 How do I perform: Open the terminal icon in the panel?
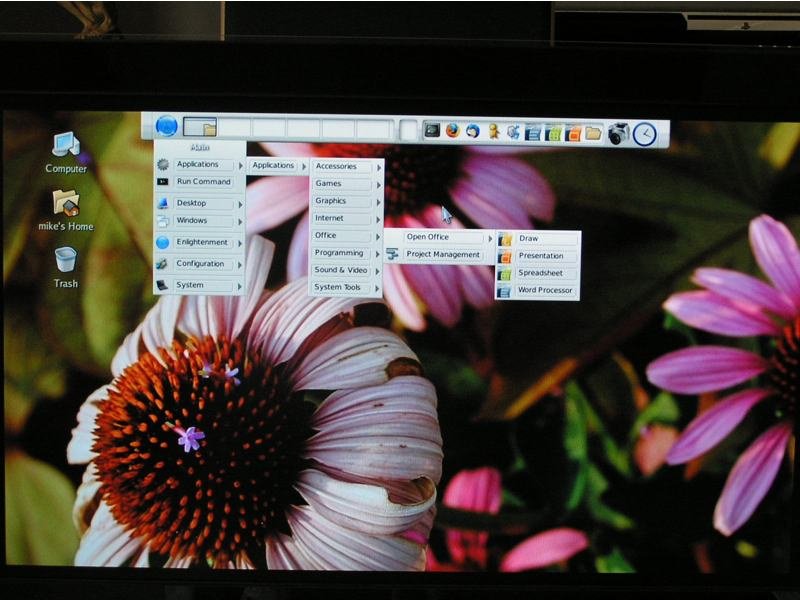pos(432,130)
